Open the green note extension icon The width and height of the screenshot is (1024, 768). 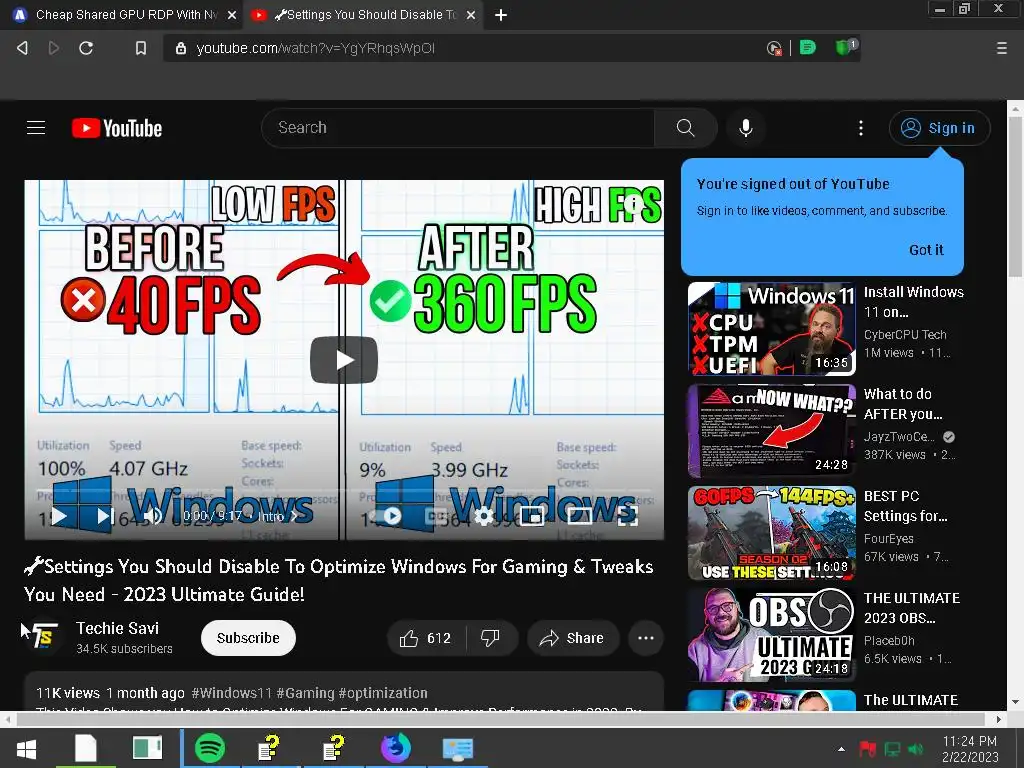tap(808, 48)
